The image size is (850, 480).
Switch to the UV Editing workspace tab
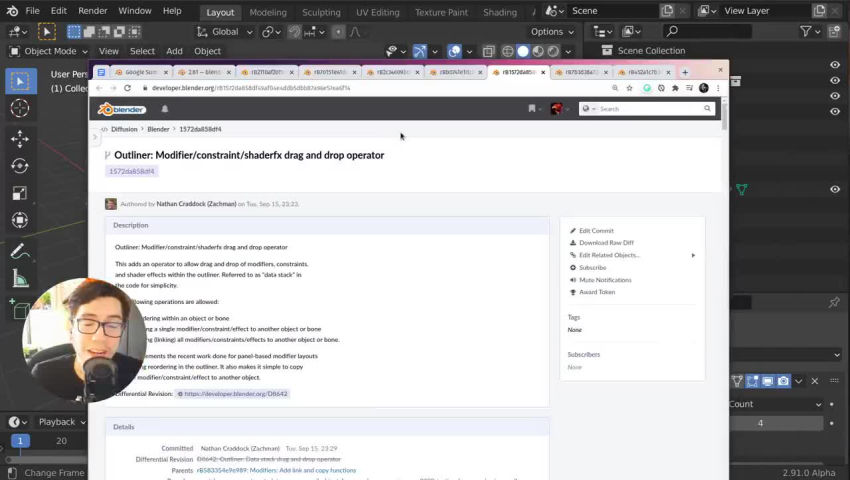point(377,12)
